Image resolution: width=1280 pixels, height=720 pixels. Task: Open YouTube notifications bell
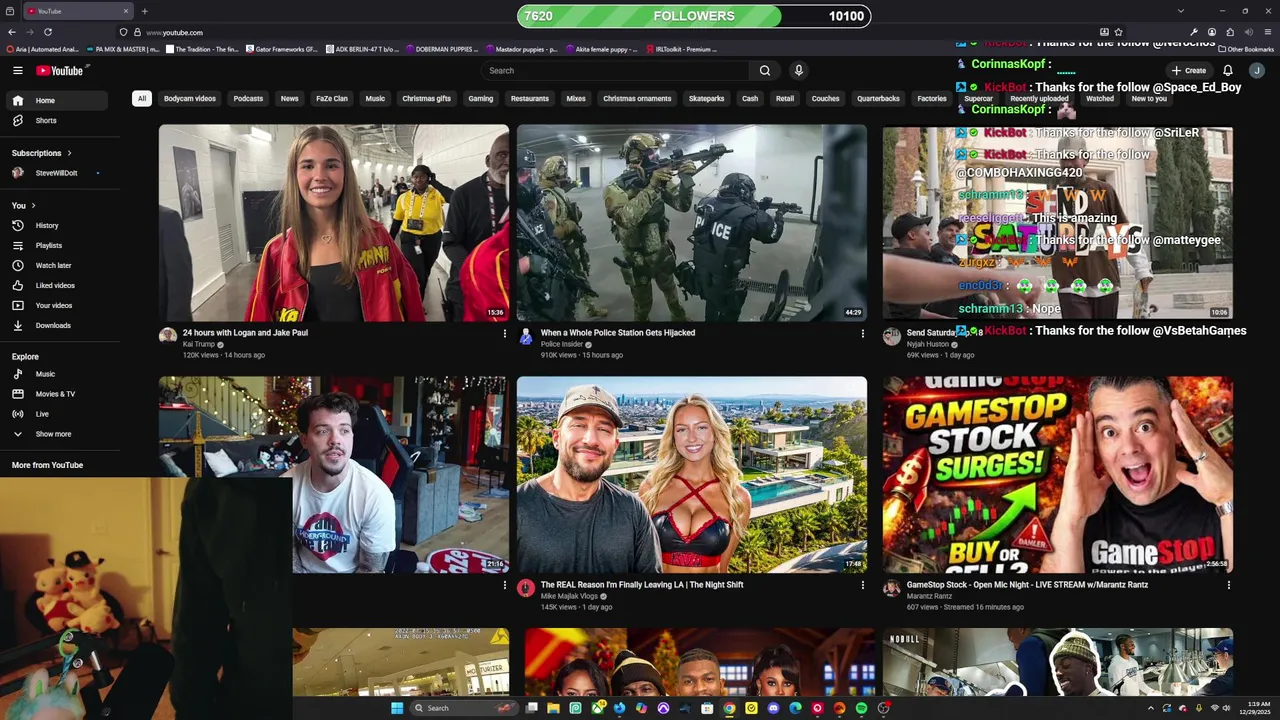(x=1228, y=70)
